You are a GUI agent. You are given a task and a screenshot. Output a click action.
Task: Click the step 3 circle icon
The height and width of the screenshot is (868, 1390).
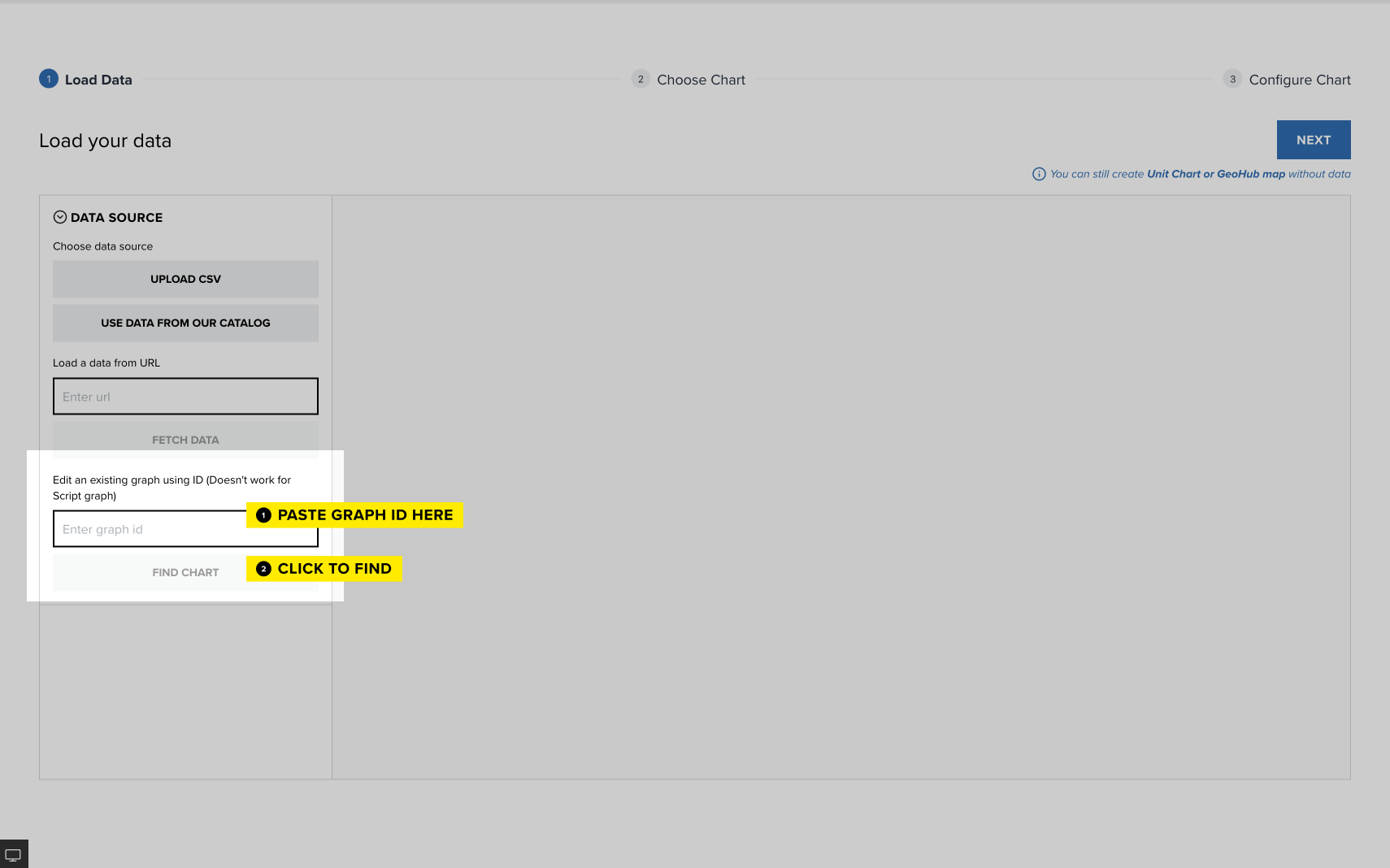(x=1232, y=79)
